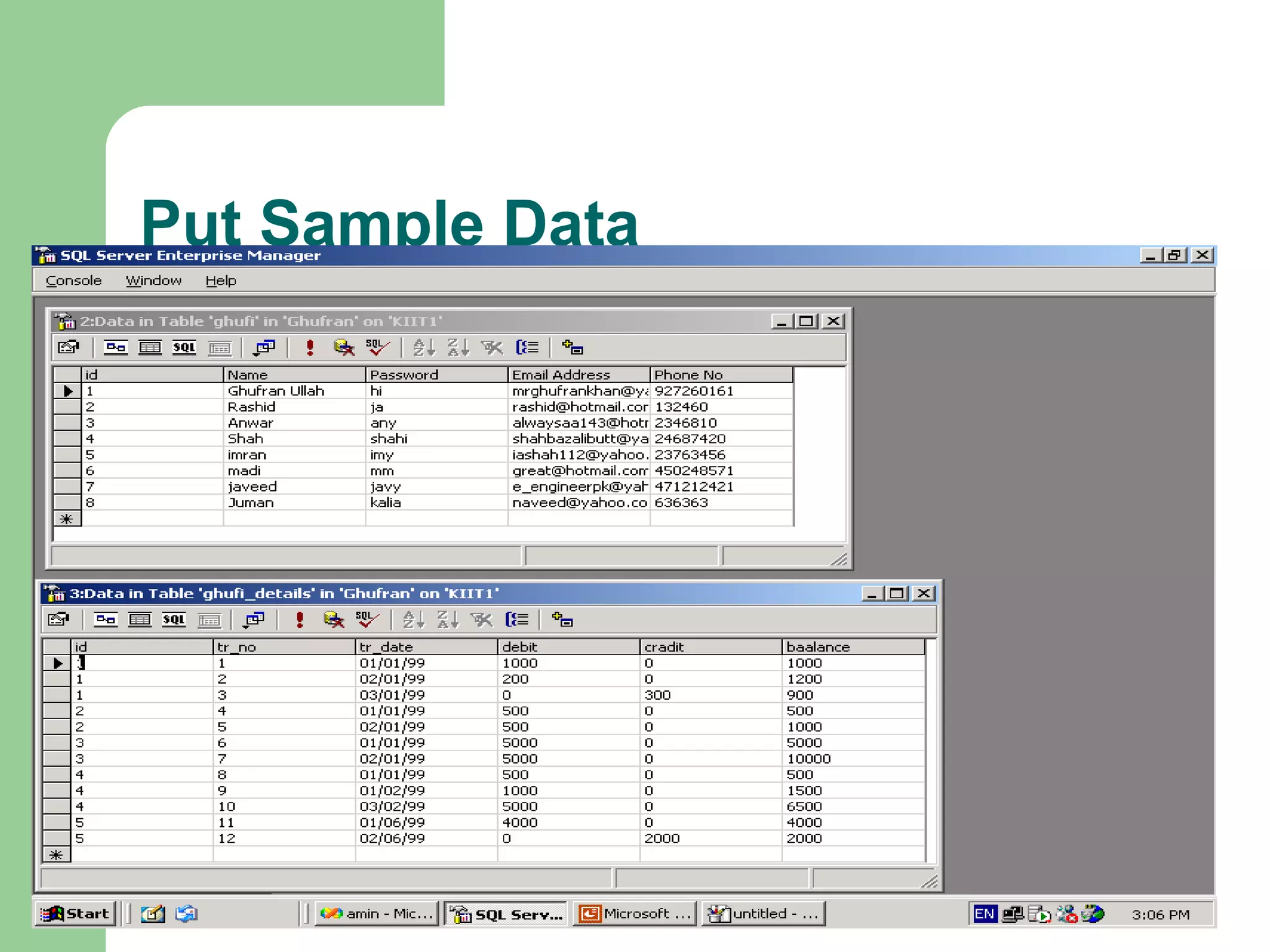
Task: Show diagram pane in ghufi_details window
Action: 106,619
